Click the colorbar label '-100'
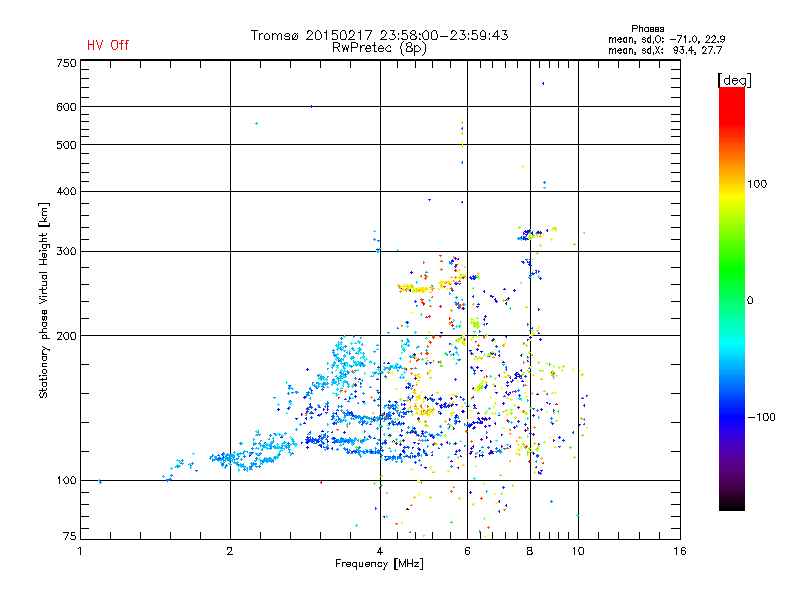Image resolution: width=800 pixels, height=600 pixels. [x=761, y=417]
